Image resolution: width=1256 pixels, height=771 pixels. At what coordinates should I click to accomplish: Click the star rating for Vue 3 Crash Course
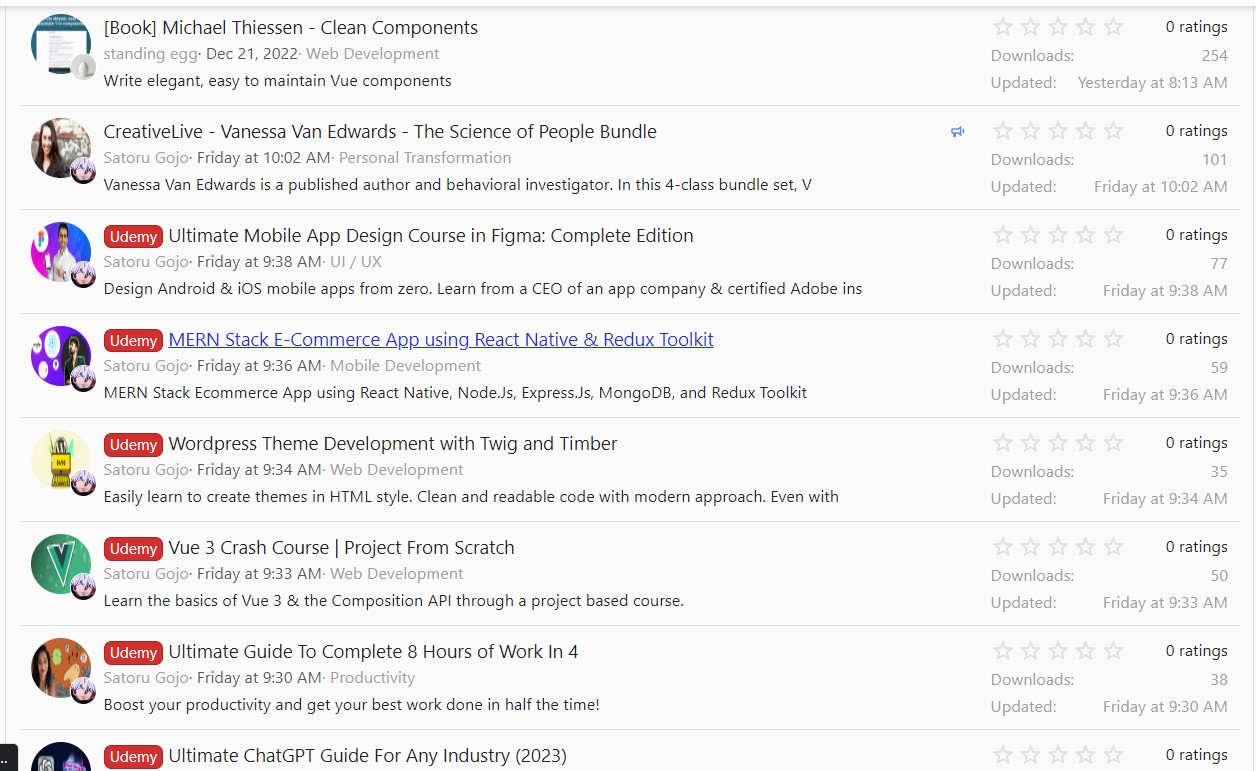(1058, 547)
